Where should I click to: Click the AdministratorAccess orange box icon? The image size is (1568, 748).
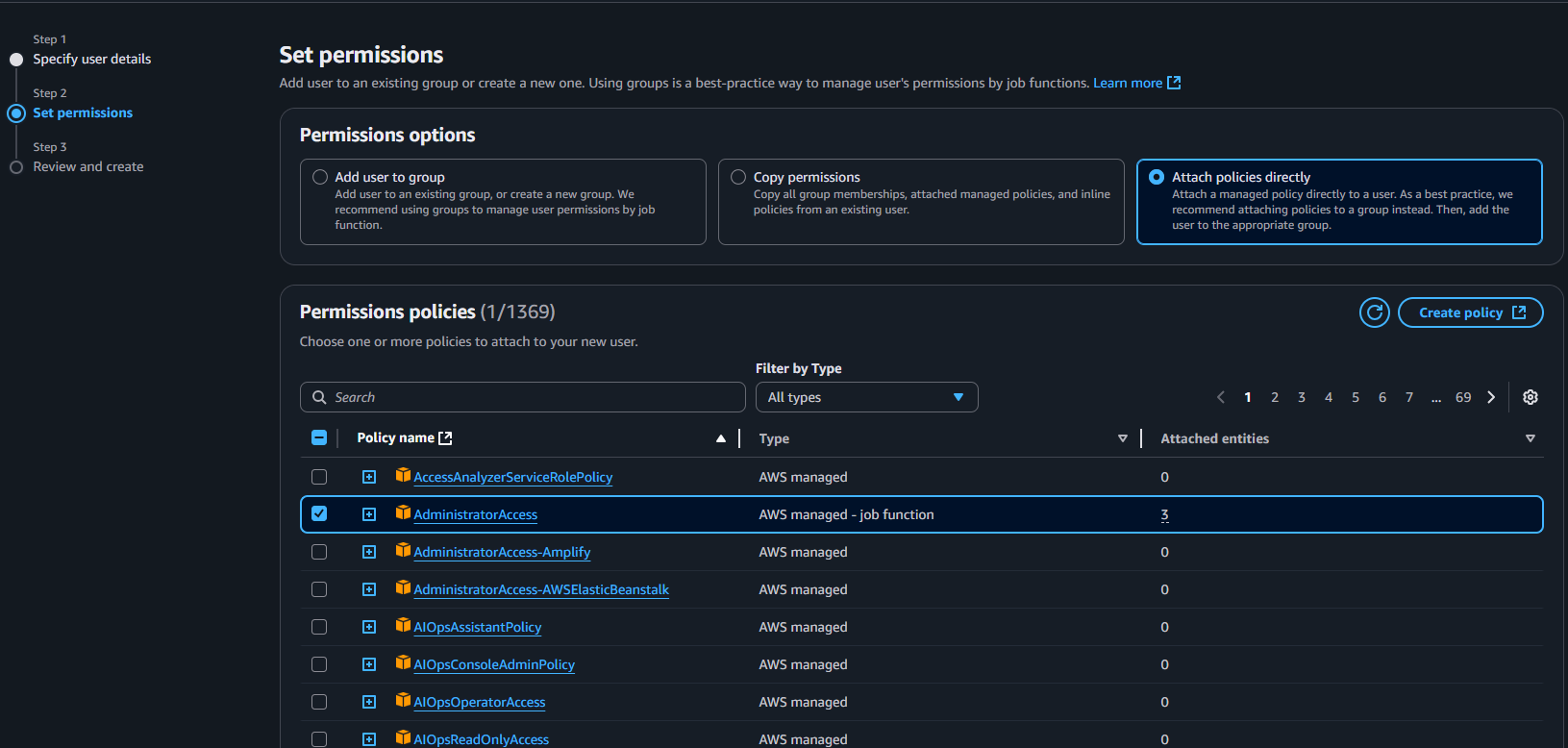point(403,513)
